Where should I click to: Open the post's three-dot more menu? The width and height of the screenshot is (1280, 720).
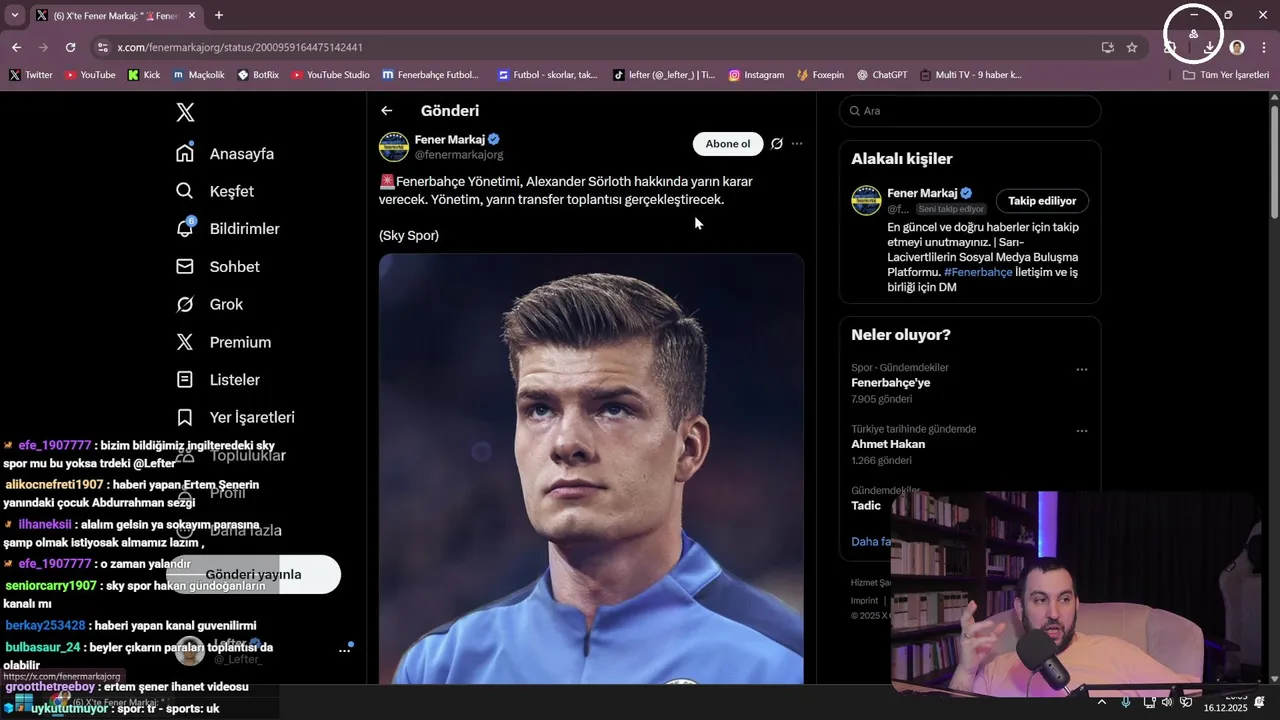click(797, 144)
